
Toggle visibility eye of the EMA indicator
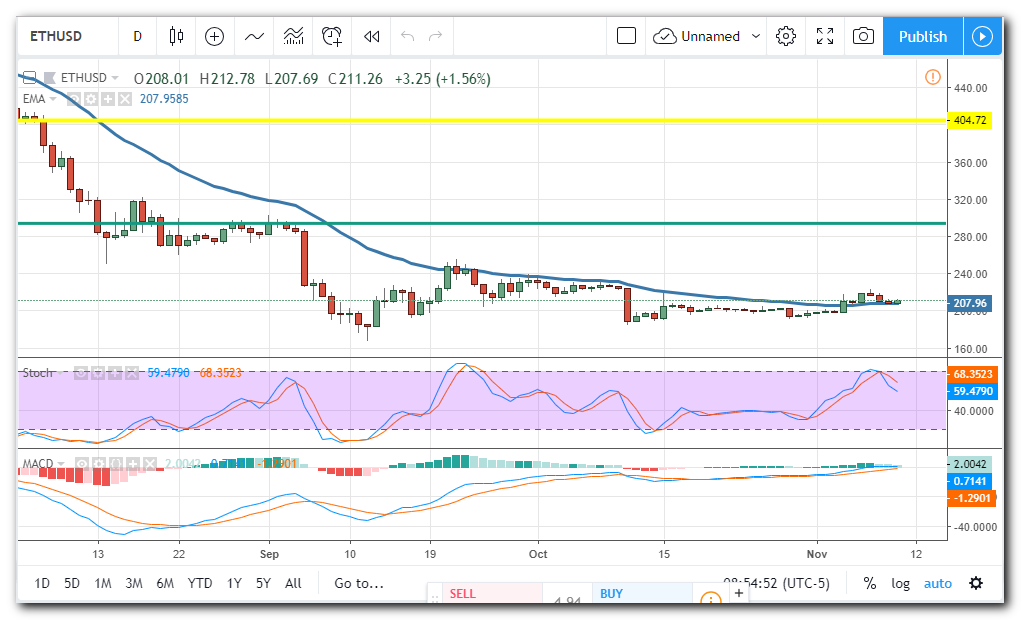pyautogui.click(x=74, y=99)
